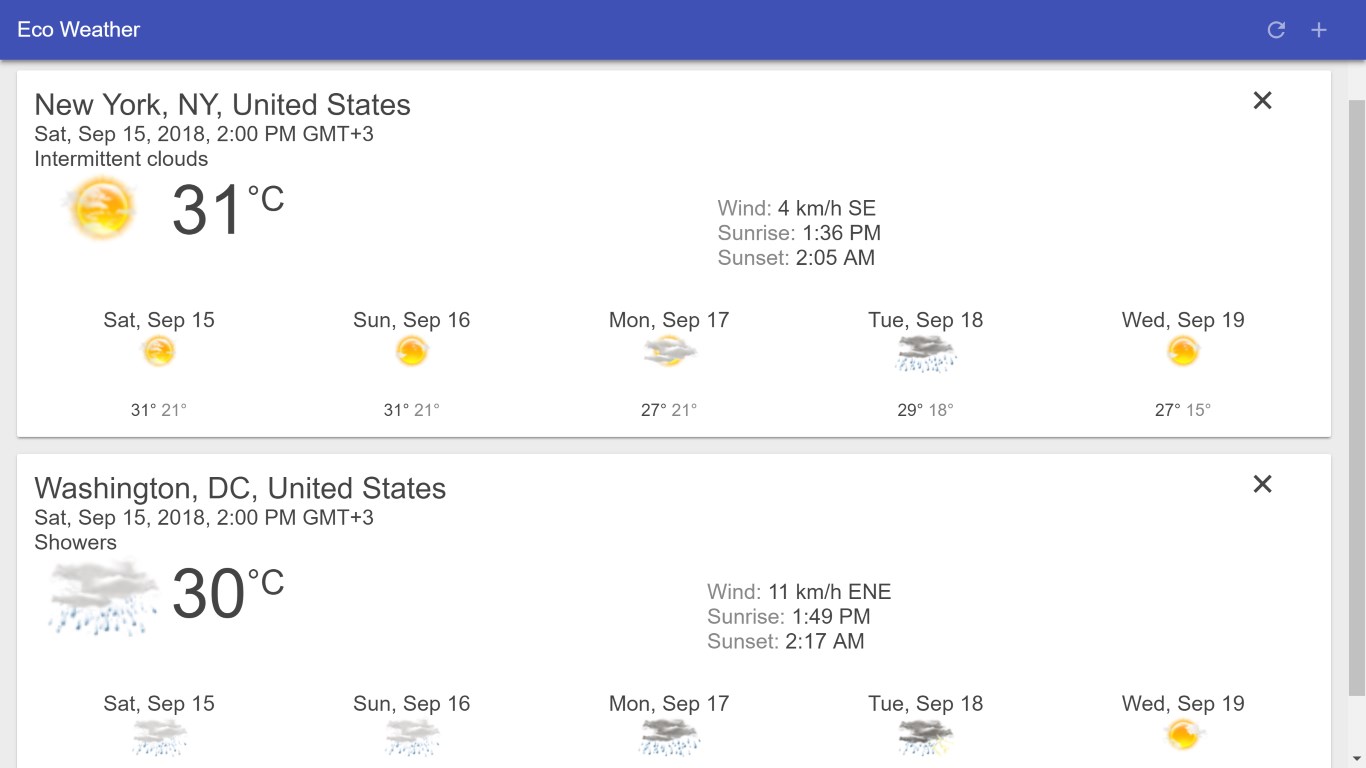Image resolution: width=1366 pixels, height=768 pixels.
Task: Click New York's large current weather sun icon
Action: pyautogui.click(x=100, y=209)
